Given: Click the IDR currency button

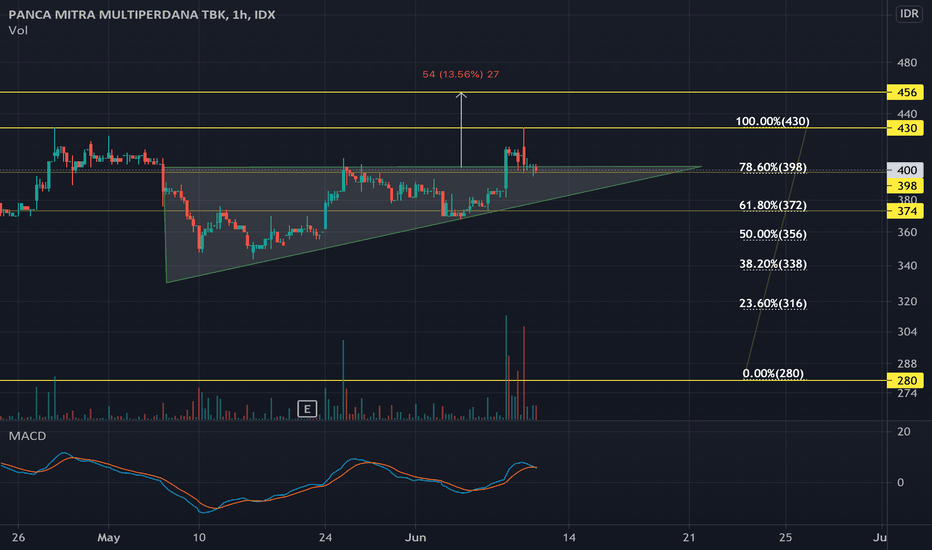Looking at the screenshot, I should click(x=909, y=14).
